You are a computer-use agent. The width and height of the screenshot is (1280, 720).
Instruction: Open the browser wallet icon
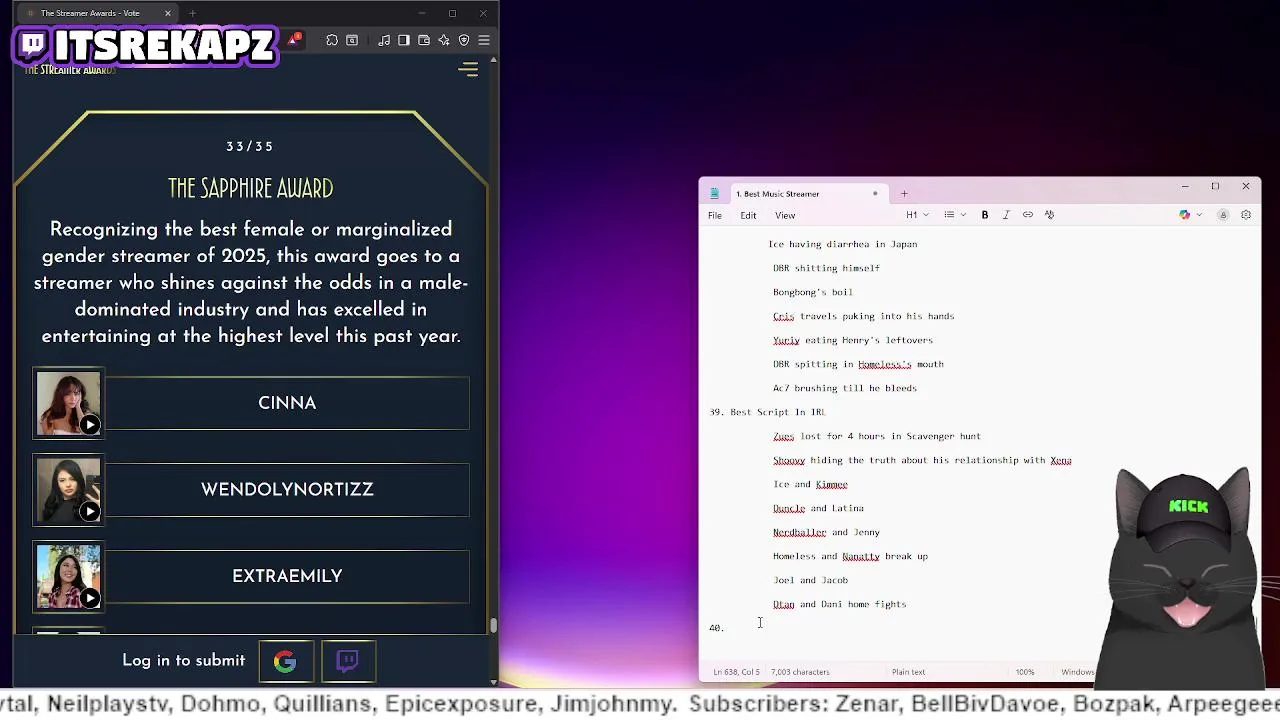pos(424,40)
